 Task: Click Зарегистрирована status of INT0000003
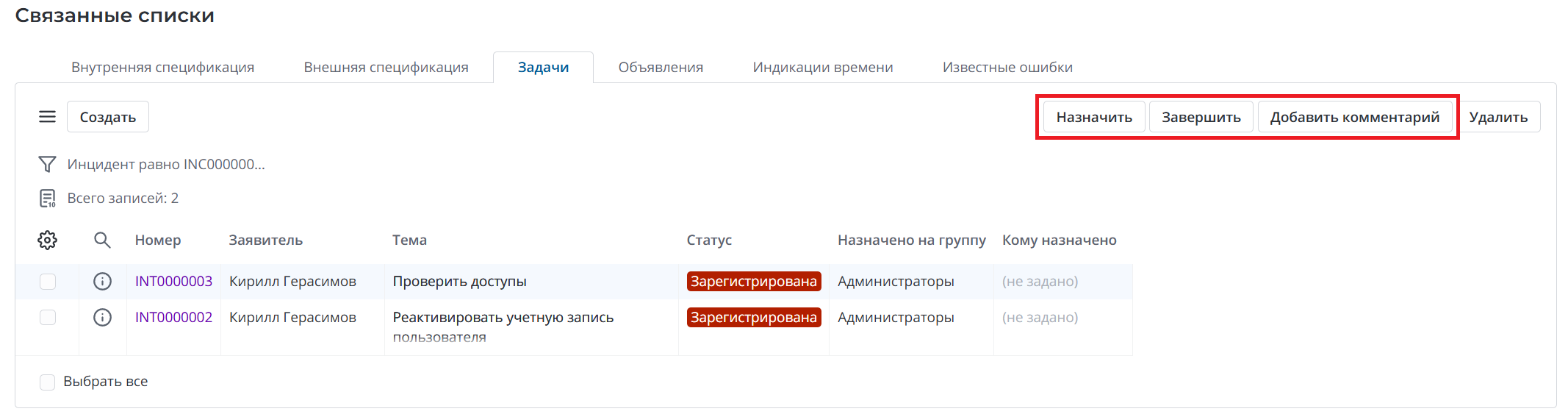754,282
